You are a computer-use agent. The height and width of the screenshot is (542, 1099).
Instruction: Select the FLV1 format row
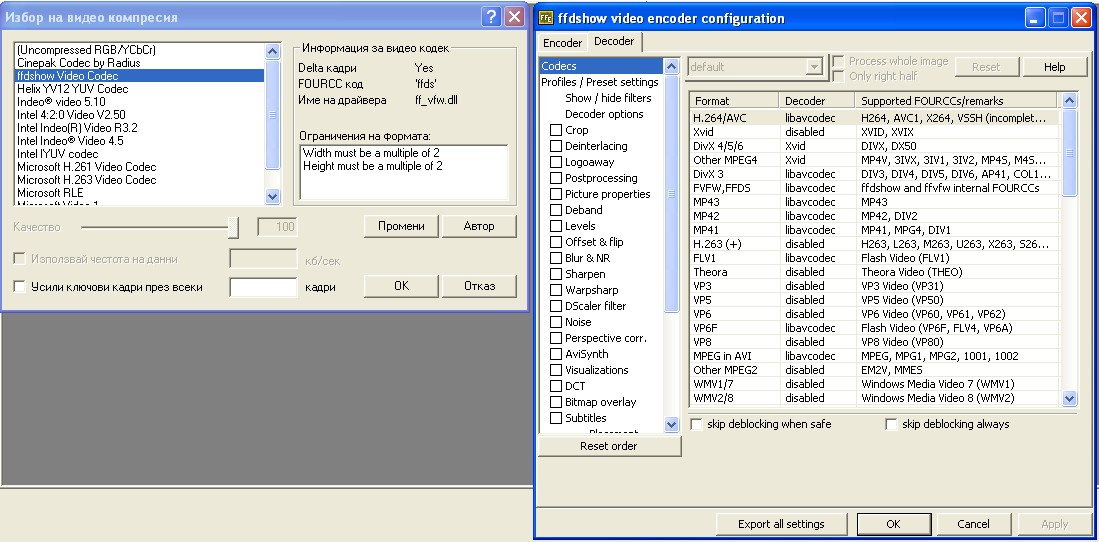[x=875, y=258]
